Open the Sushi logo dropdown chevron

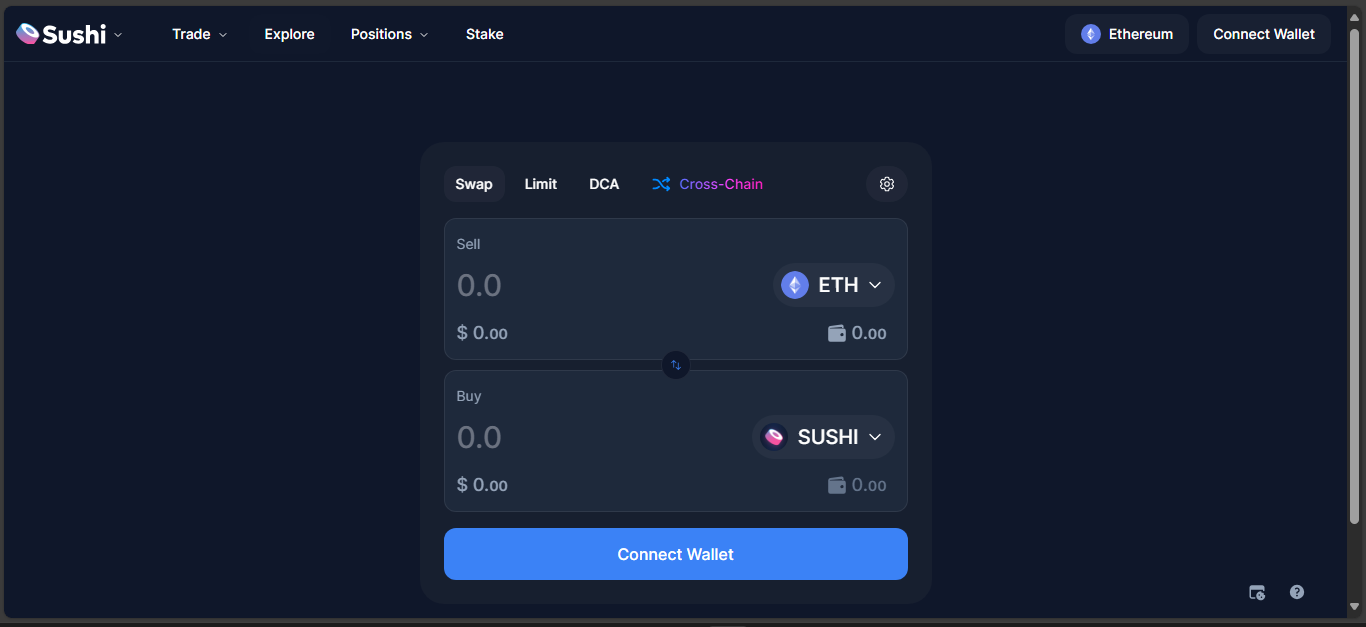click(118, 34)
